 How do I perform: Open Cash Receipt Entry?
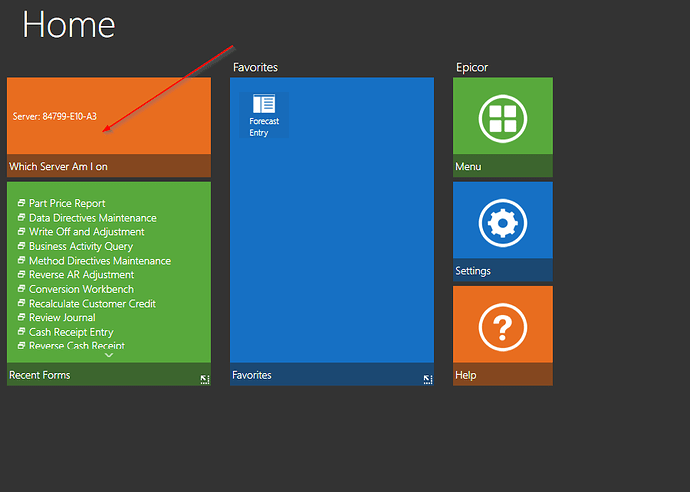click(71, 332)
